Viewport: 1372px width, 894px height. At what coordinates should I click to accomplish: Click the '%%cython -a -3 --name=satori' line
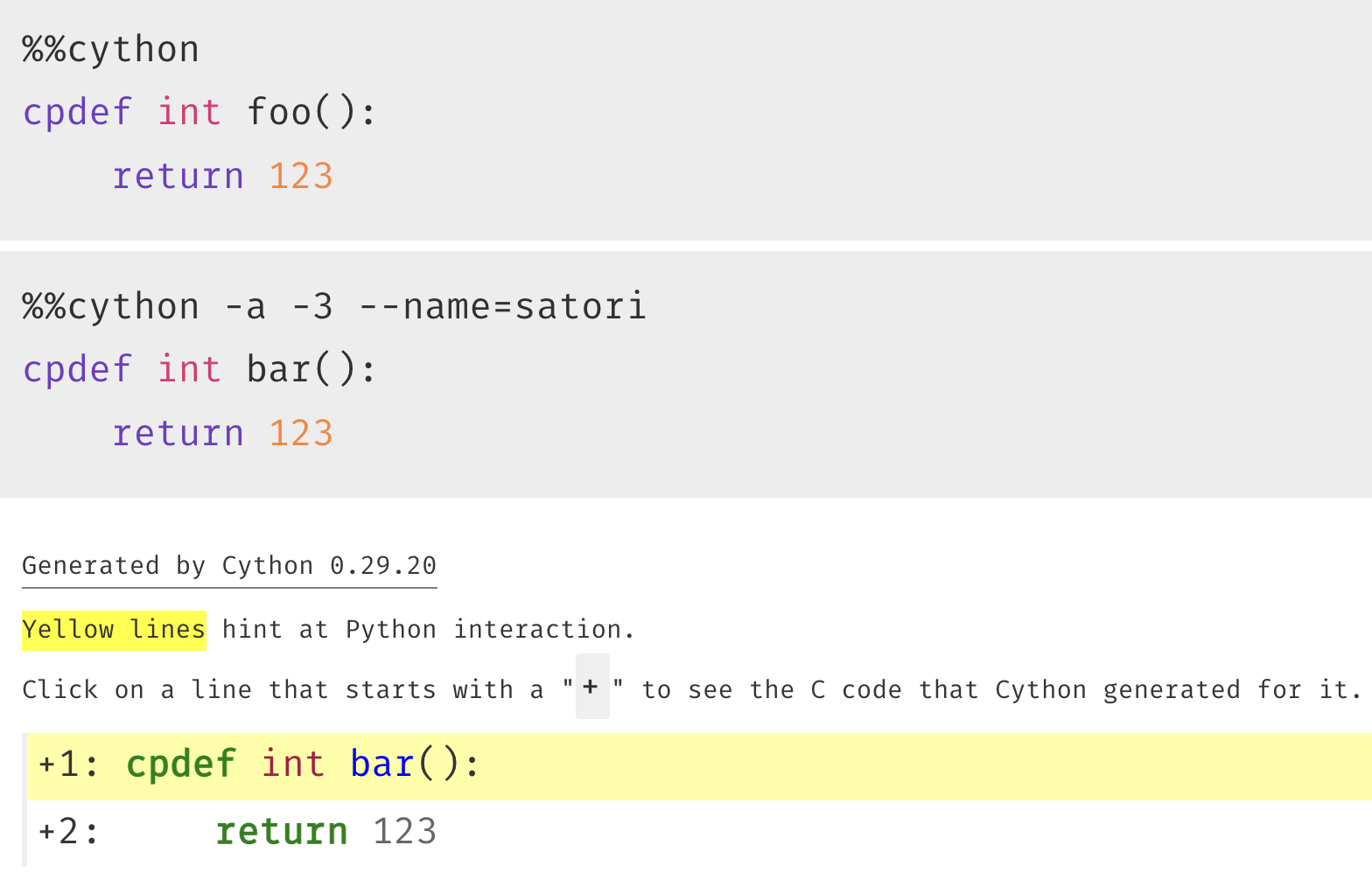point(334,307)
